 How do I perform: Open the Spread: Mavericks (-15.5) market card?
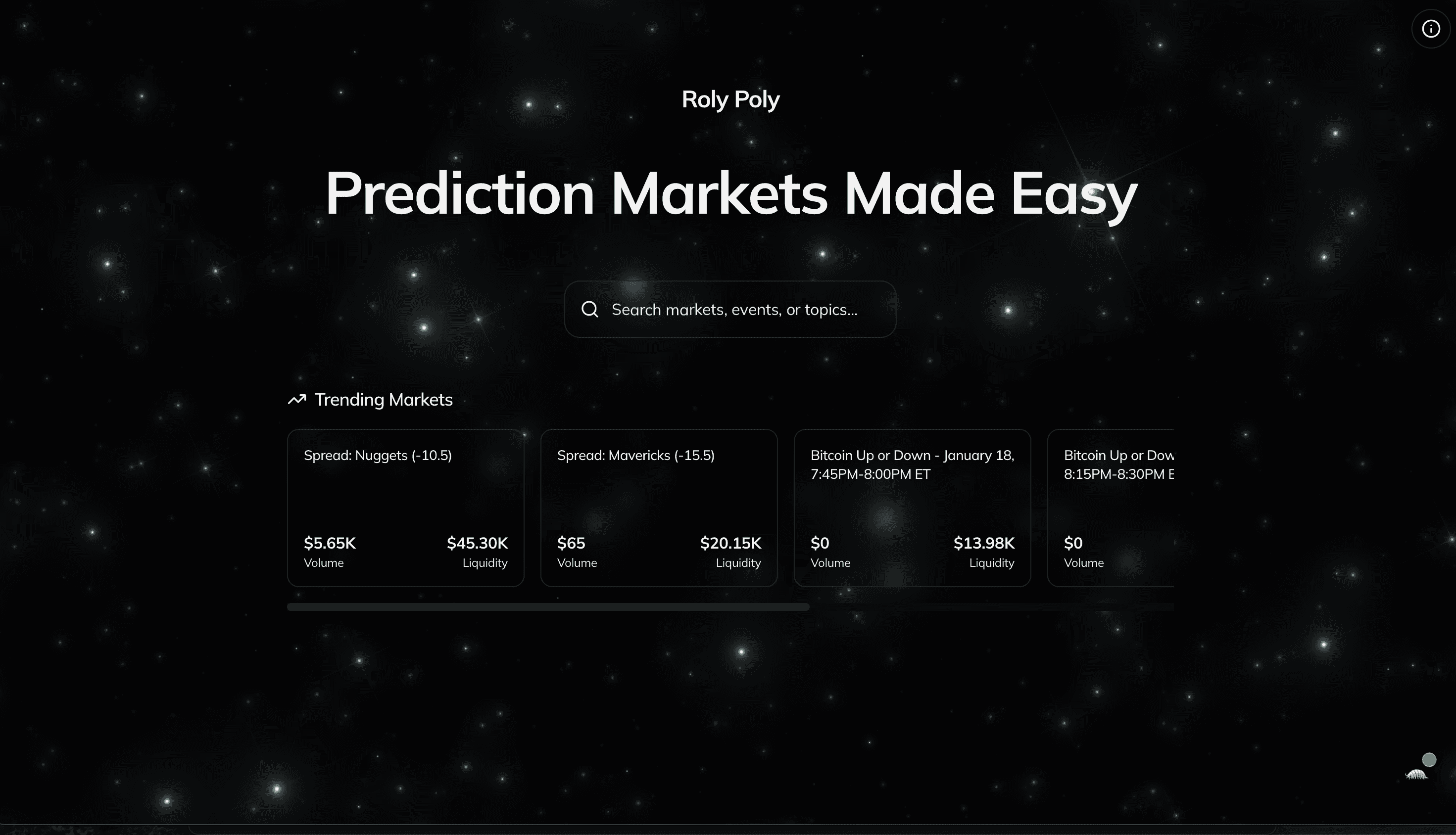coord(659,508)
